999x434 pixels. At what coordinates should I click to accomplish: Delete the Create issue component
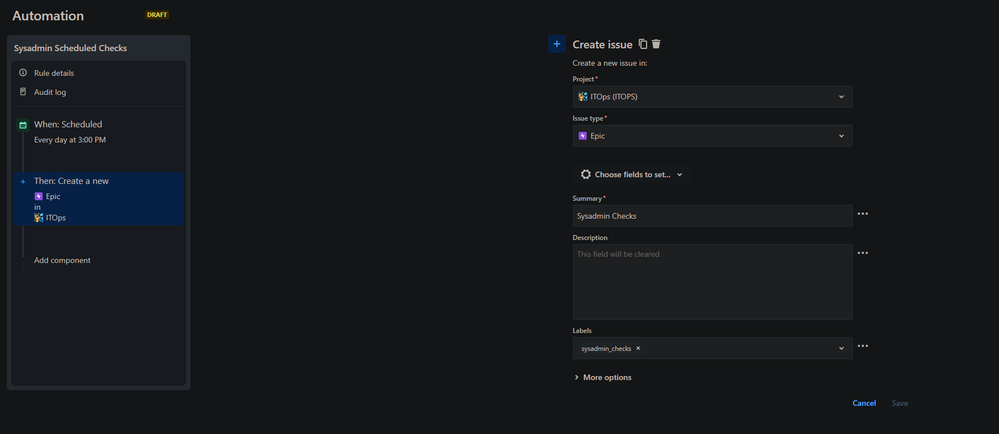click(x=656, y=44)
